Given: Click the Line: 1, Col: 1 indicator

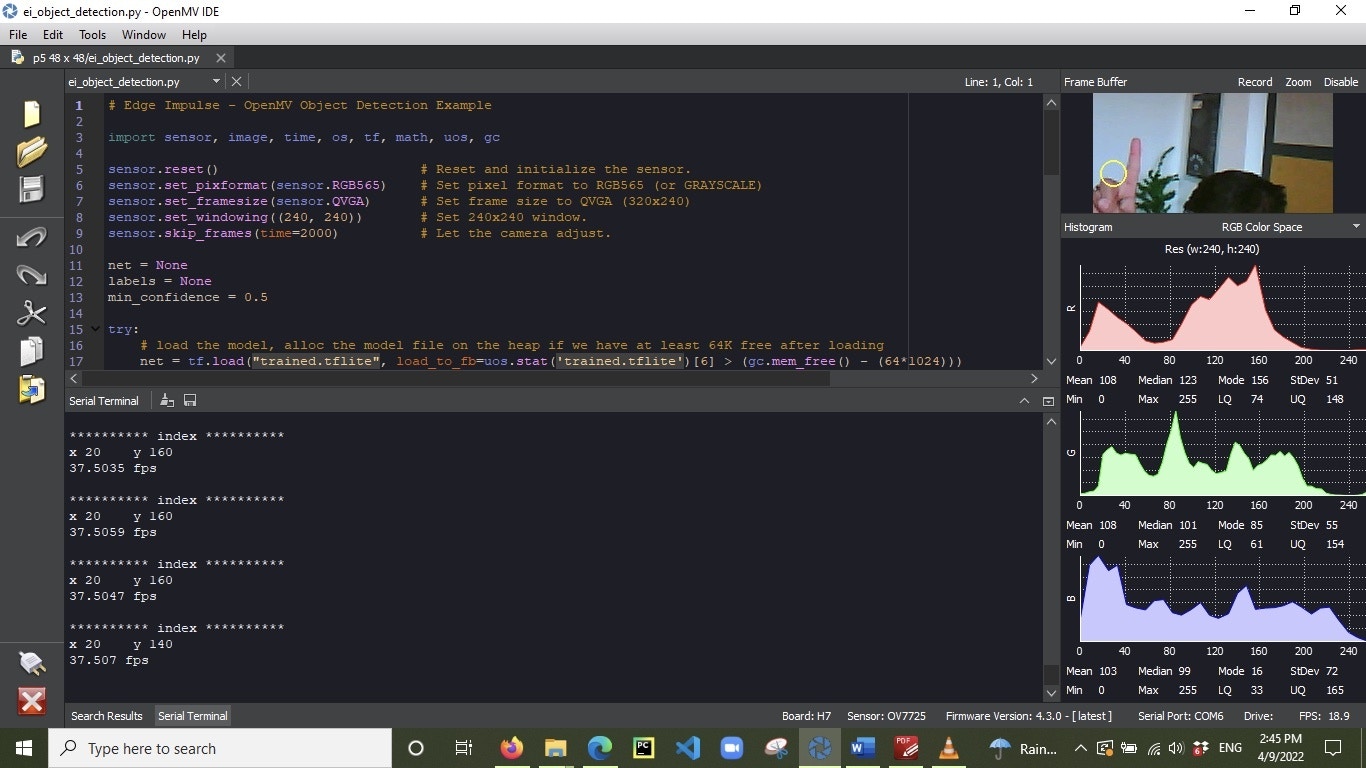Looking at the screenshot, I should (999, 82).
